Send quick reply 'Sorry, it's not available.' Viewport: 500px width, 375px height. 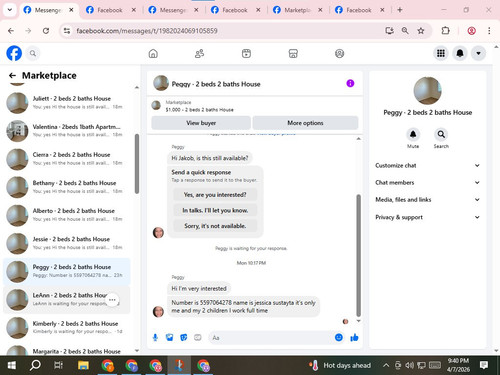[x=215, y=226]
